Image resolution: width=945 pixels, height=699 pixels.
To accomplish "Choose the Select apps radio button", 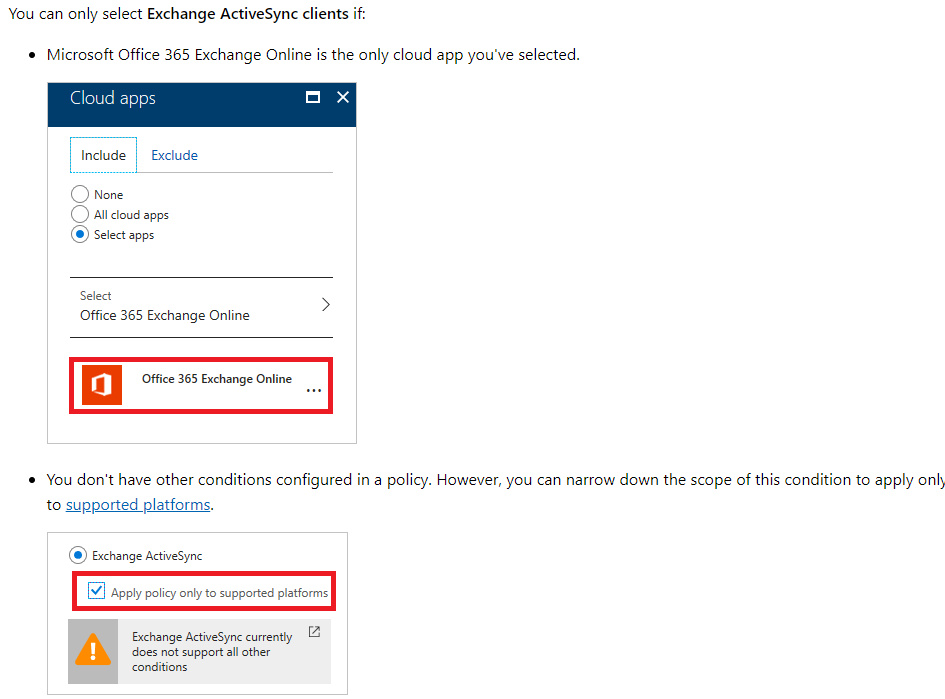I will tap(80, 235).
